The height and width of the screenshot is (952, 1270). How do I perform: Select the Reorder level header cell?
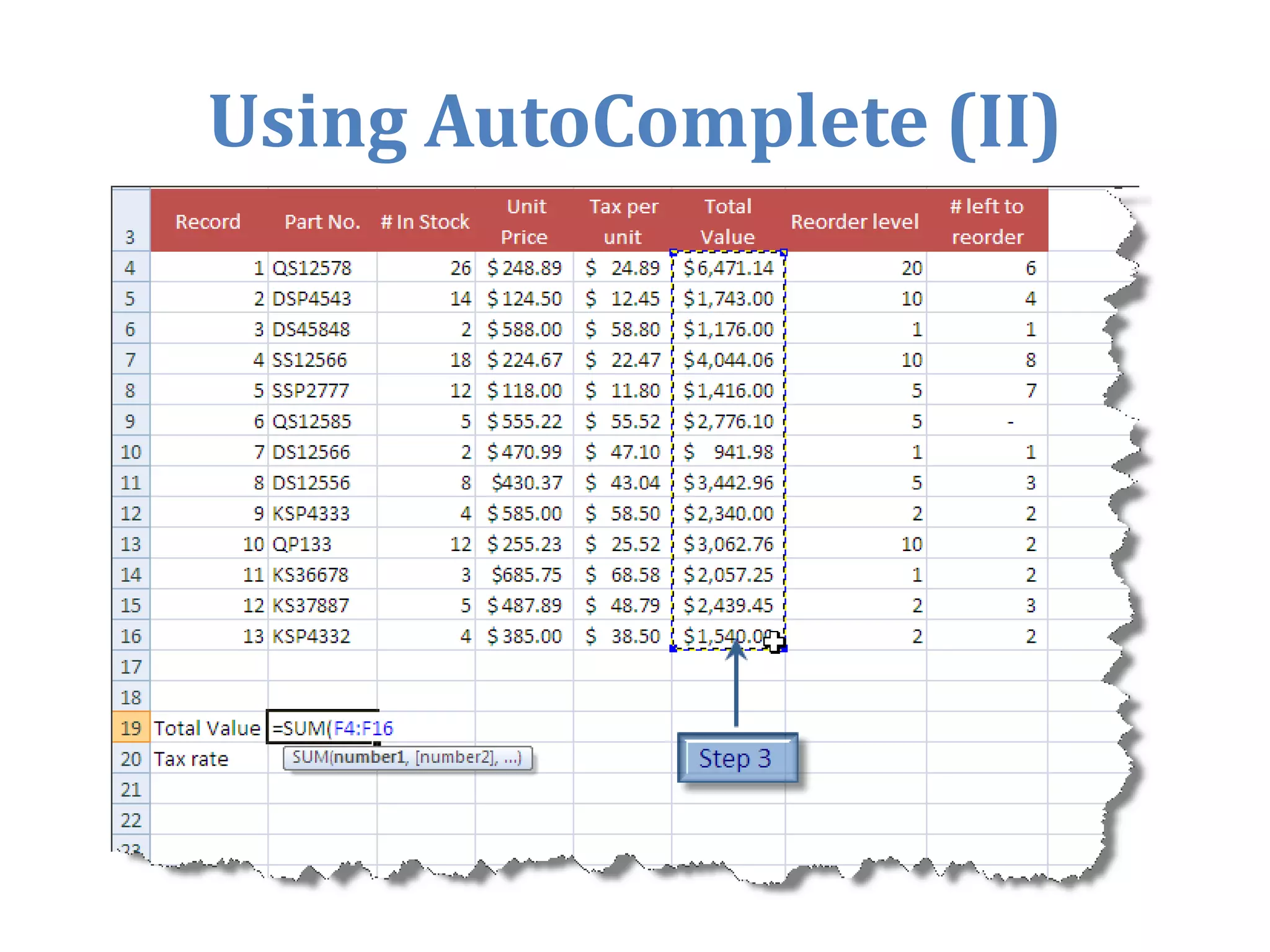point(855,221)
